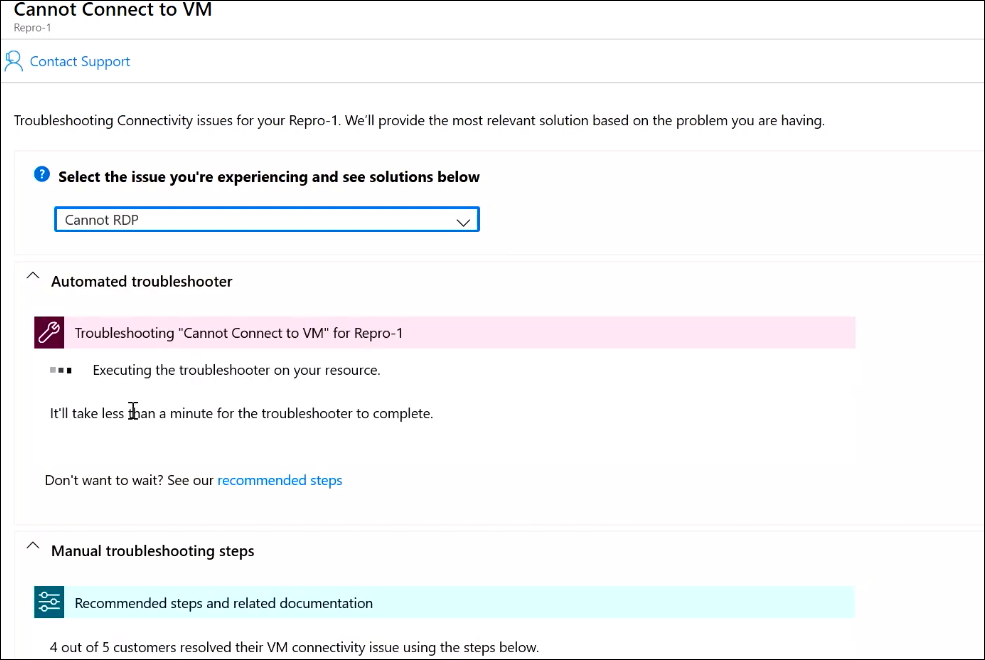Click the loading dots progress indicator

pos(61,370)
